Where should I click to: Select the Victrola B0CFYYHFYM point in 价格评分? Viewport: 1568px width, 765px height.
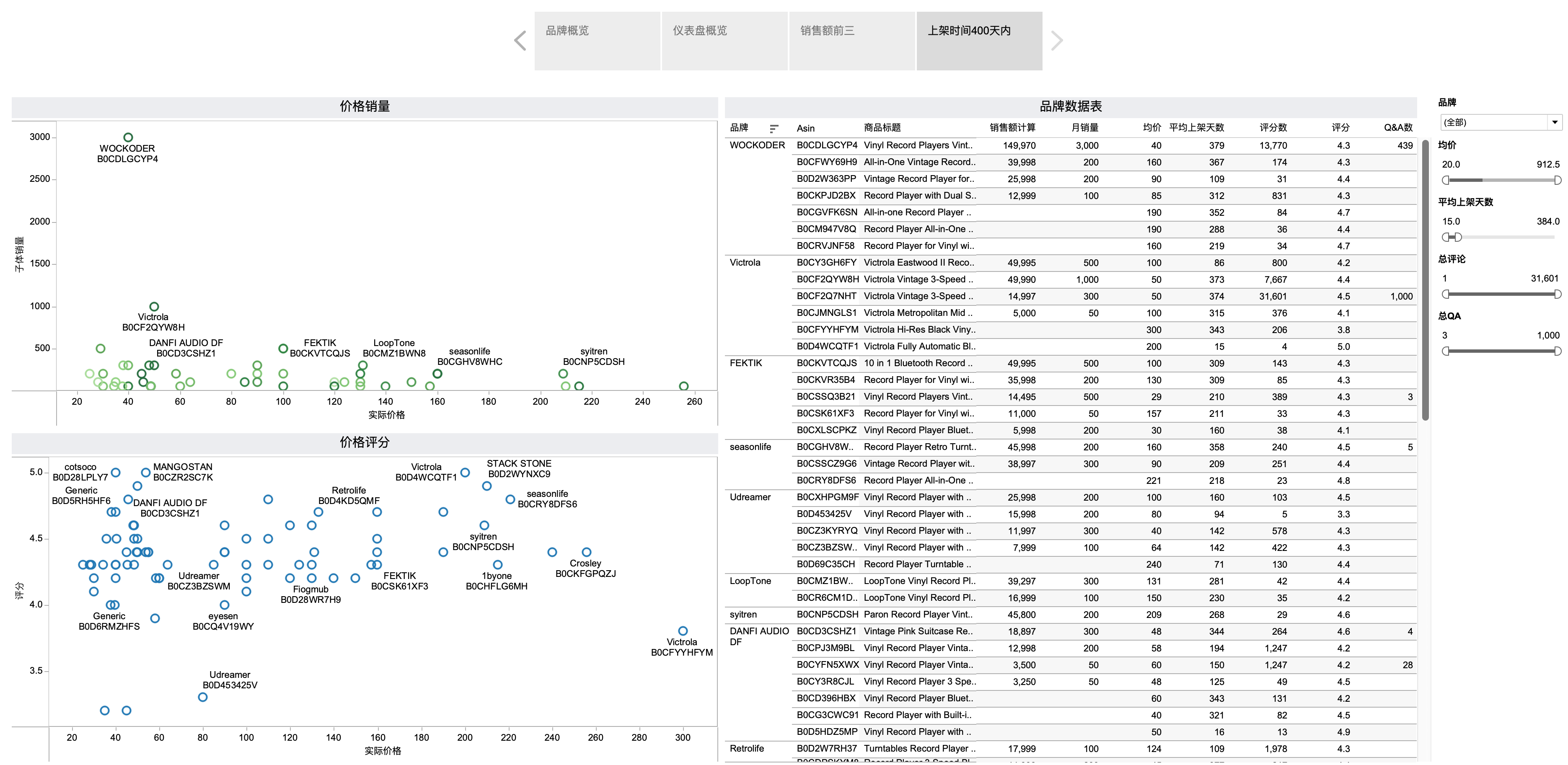point(682,631)
